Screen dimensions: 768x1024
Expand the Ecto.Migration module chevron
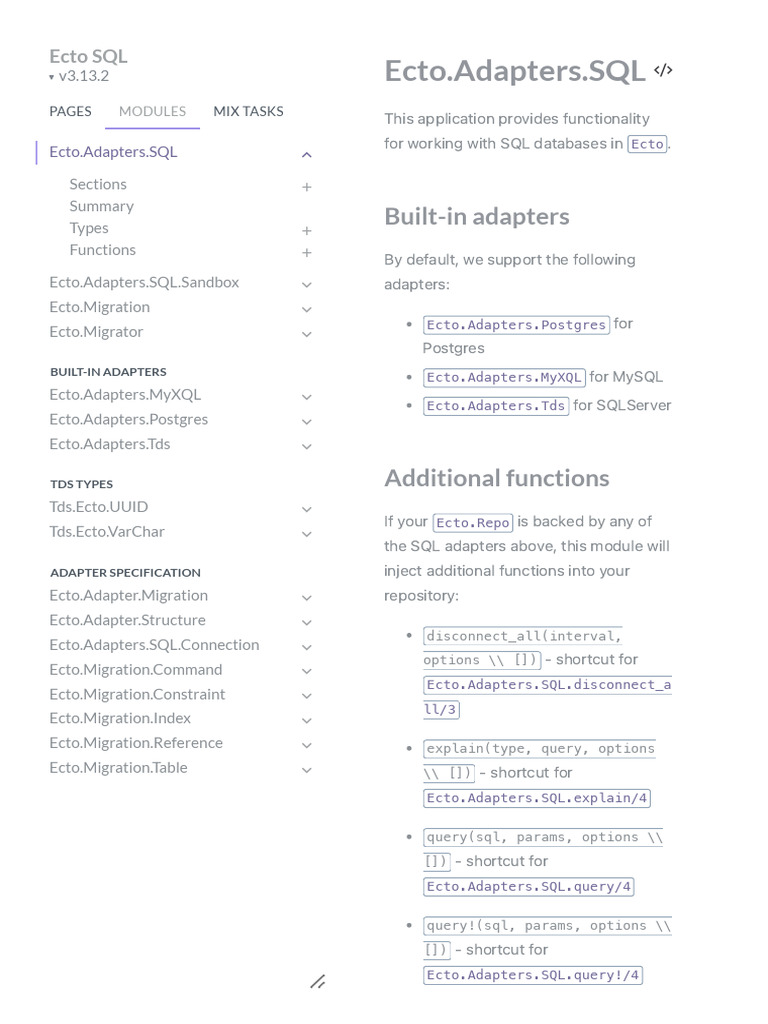pos(307,309)
